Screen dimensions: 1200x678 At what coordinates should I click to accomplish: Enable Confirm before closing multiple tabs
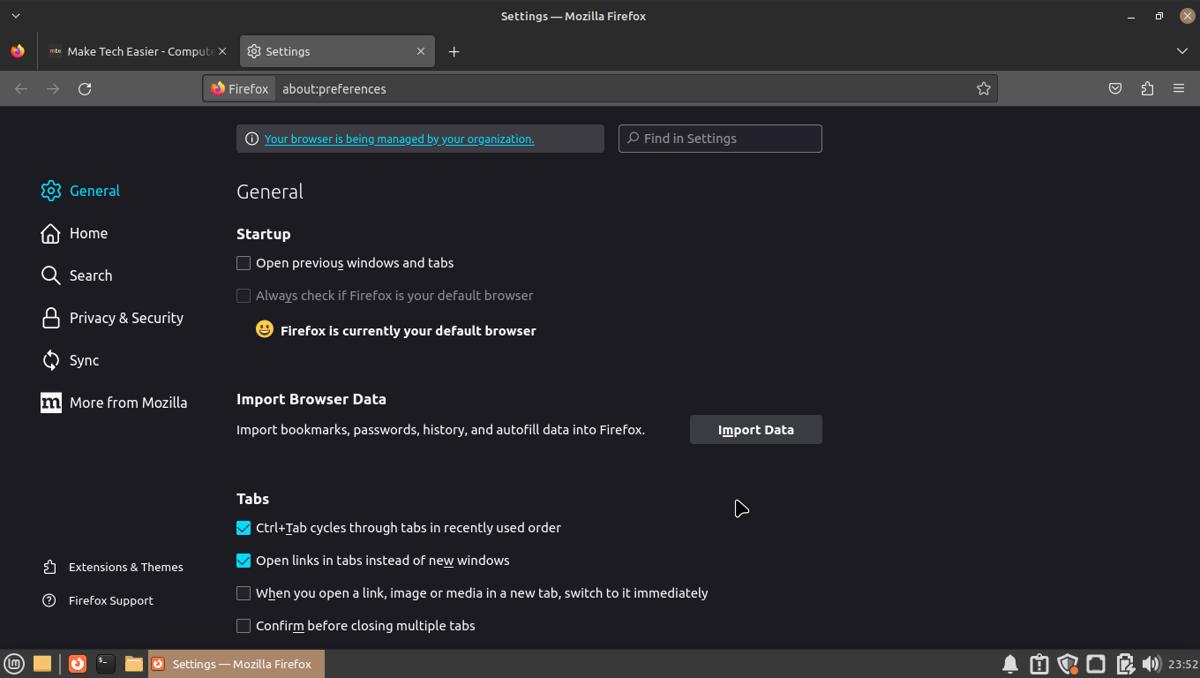click(243, 625)
